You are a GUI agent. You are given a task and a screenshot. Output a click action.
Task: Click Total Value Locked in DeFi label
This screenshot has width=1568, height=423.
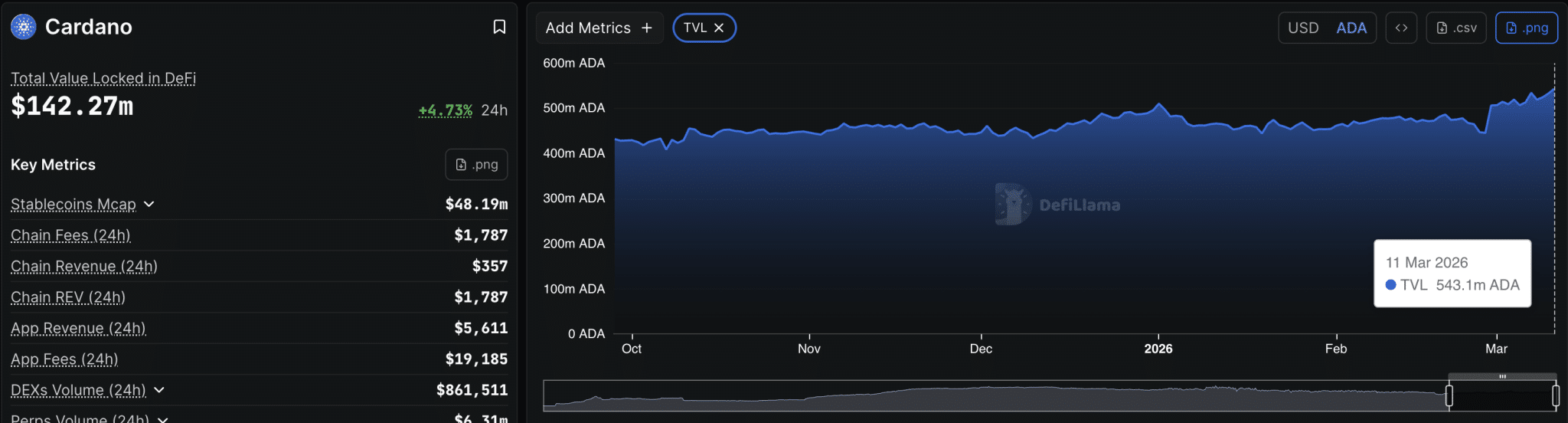103,78
